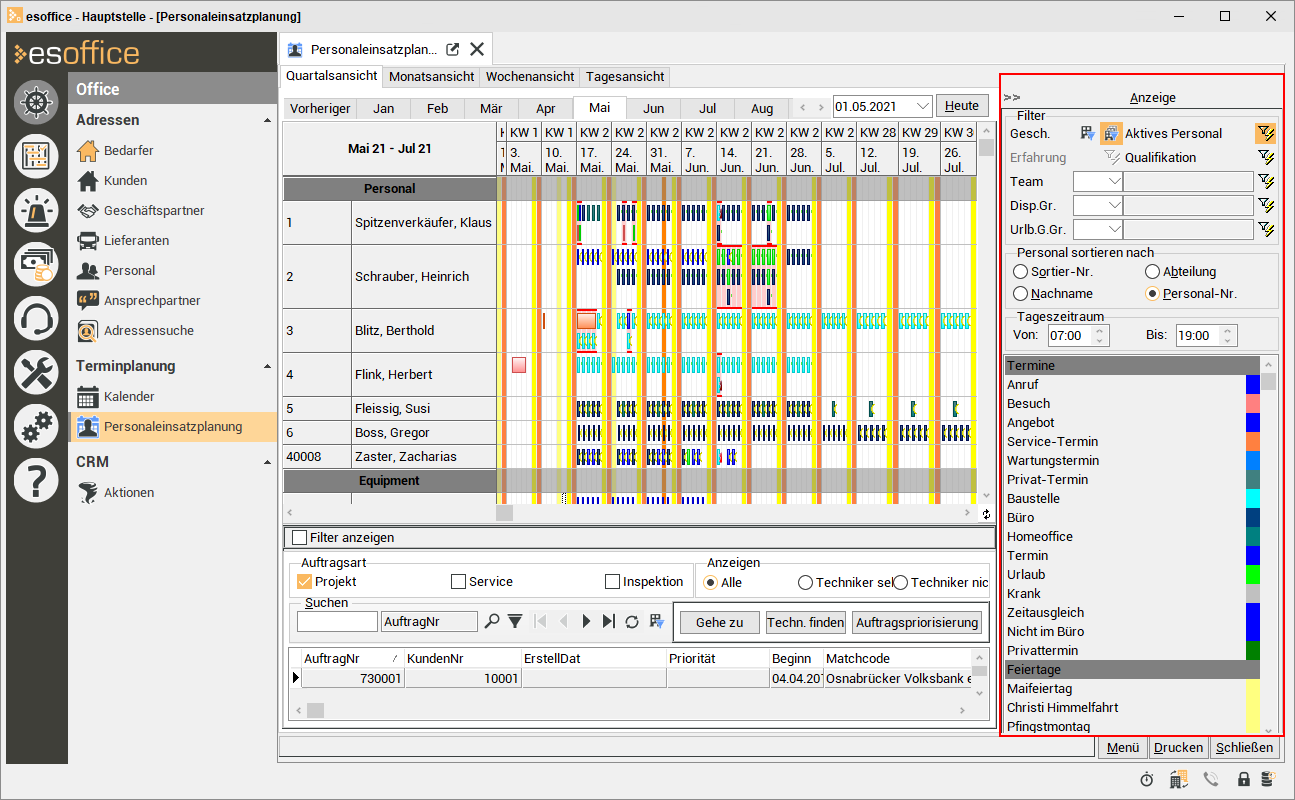Undock the Personaleinsatzplanung tab with pop-out icon
This screenshot has width=1295, height=800.
pos(452,49)
